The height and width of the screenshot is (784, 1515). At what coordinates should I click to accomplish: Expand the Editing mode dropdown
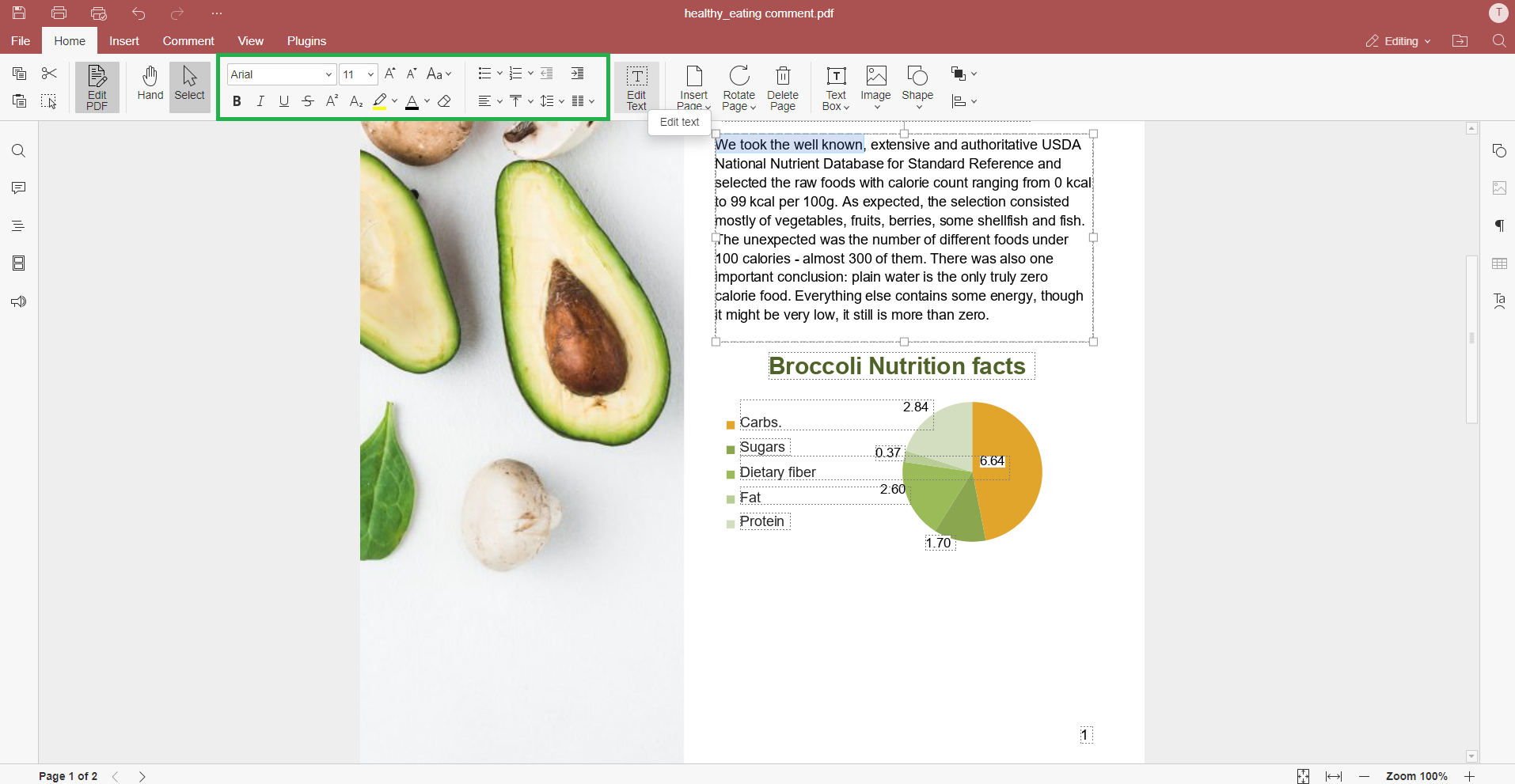(1399, 41)
